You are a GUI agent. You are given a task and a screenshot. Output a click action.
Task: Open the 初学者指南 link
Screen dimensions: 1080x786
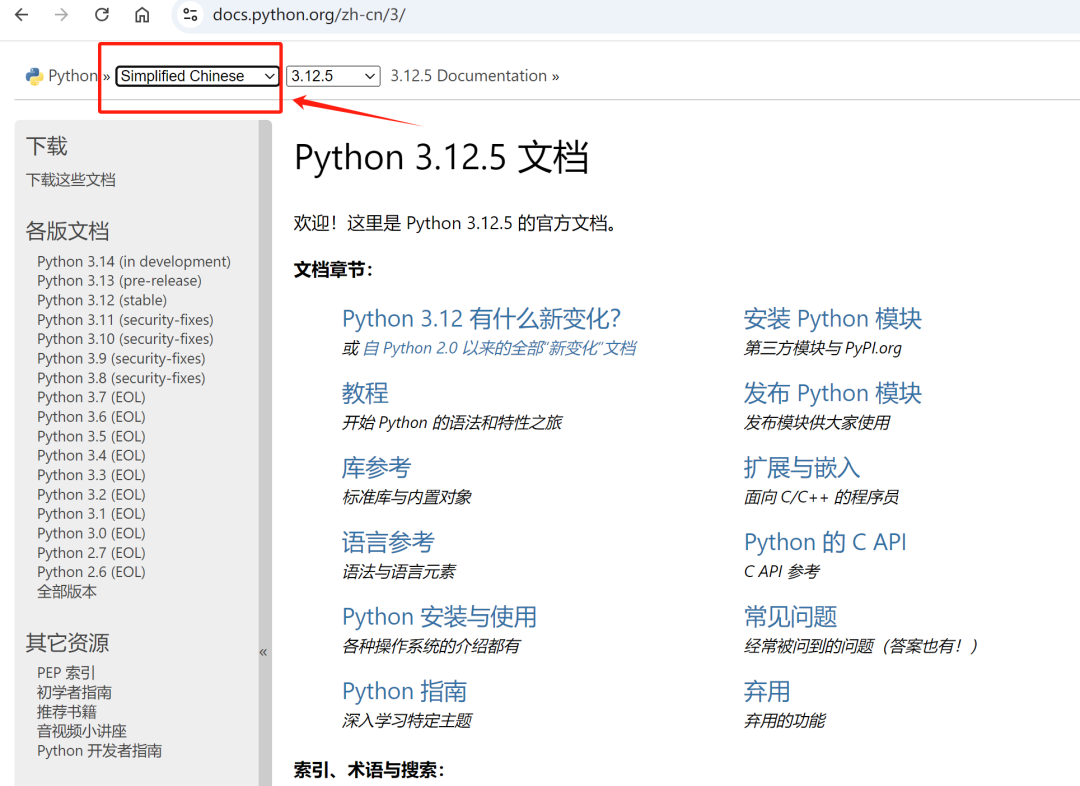pos(74,692)
